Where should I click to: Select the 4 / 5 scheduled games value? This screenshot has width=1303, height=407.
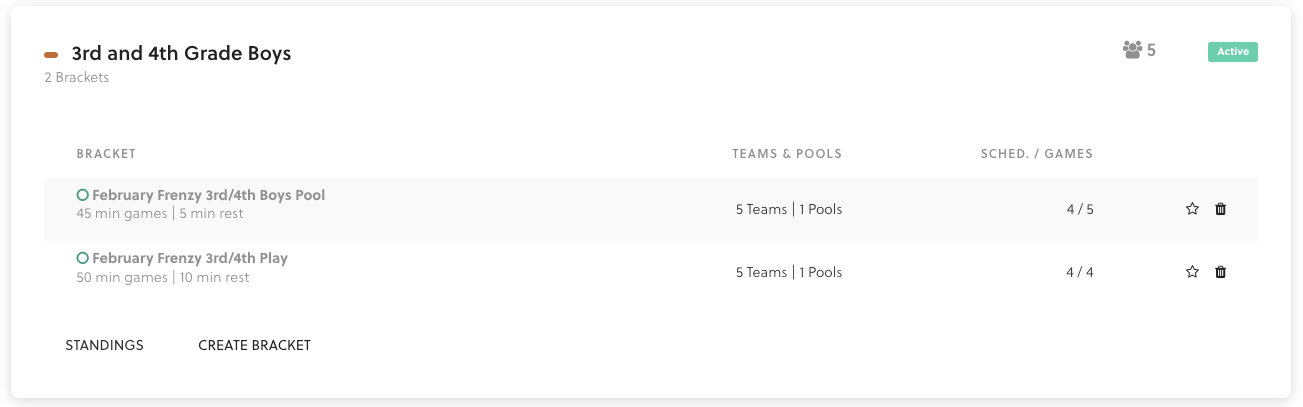(x=1080, y=210)
